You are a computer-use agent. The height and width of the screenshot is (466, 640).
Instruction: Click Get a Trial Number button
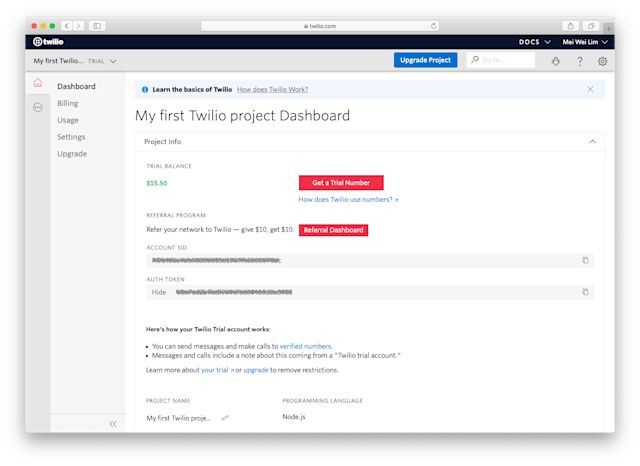coord(341,183)
